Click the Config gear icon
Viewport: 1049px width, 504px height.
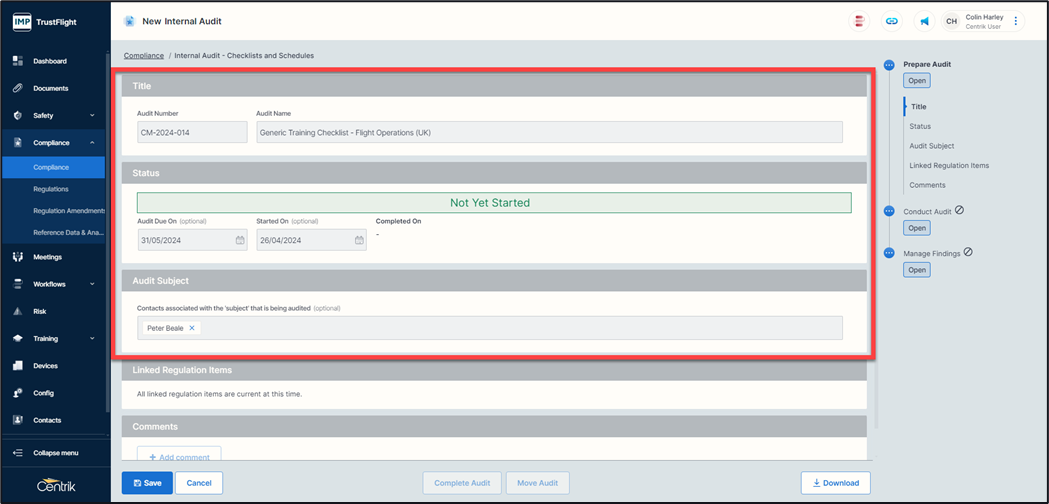18,393
